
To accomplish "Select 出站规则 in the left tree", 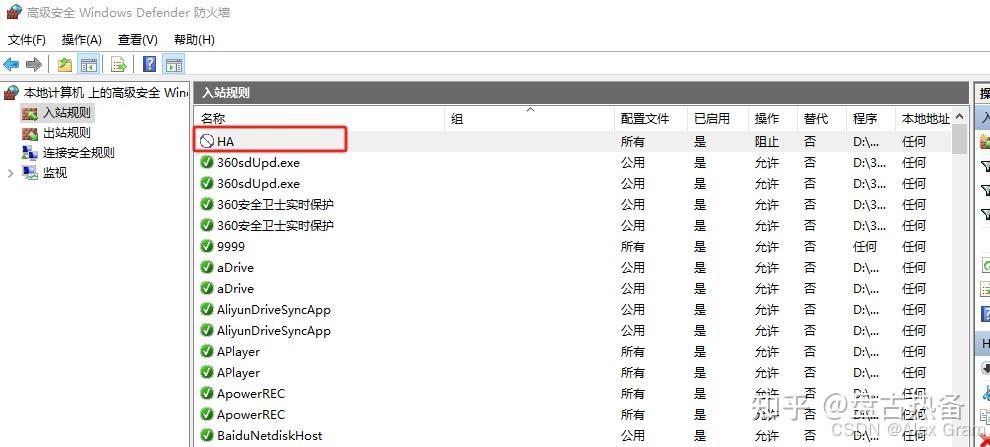I will 66,132.
